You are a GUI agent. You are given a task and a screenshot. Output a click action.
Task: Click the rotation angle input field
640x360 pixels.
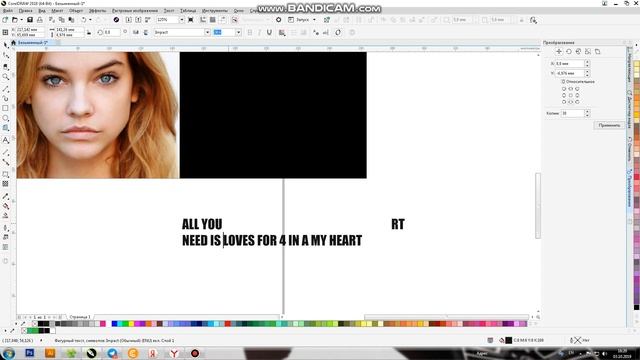[111, 32]
